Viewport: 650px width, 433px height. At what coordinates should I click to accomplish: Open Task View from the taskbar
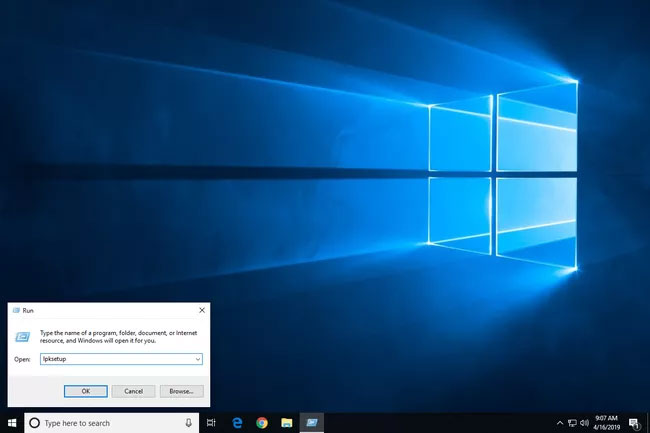(211, 423)
